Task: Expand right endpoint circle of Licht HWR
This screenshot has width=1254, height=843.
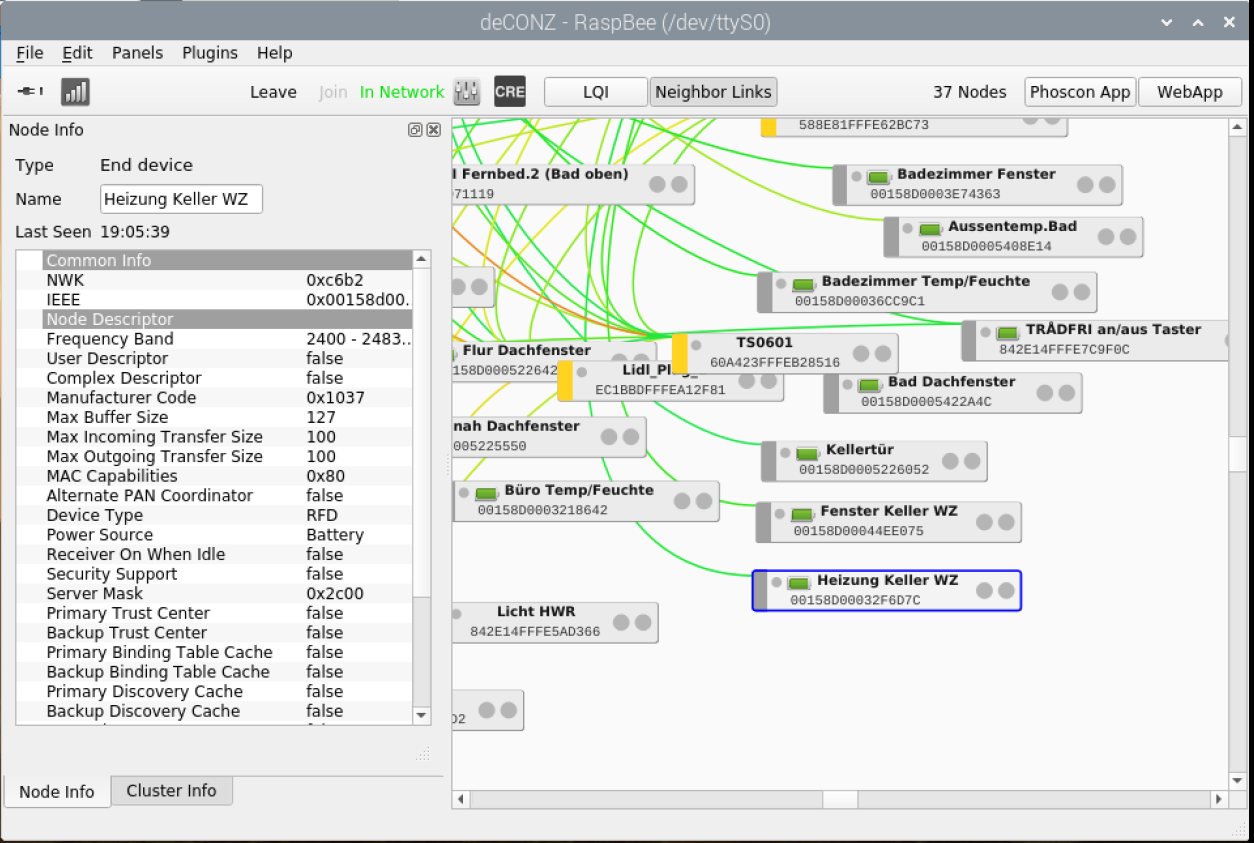Action: coord(643,622)
